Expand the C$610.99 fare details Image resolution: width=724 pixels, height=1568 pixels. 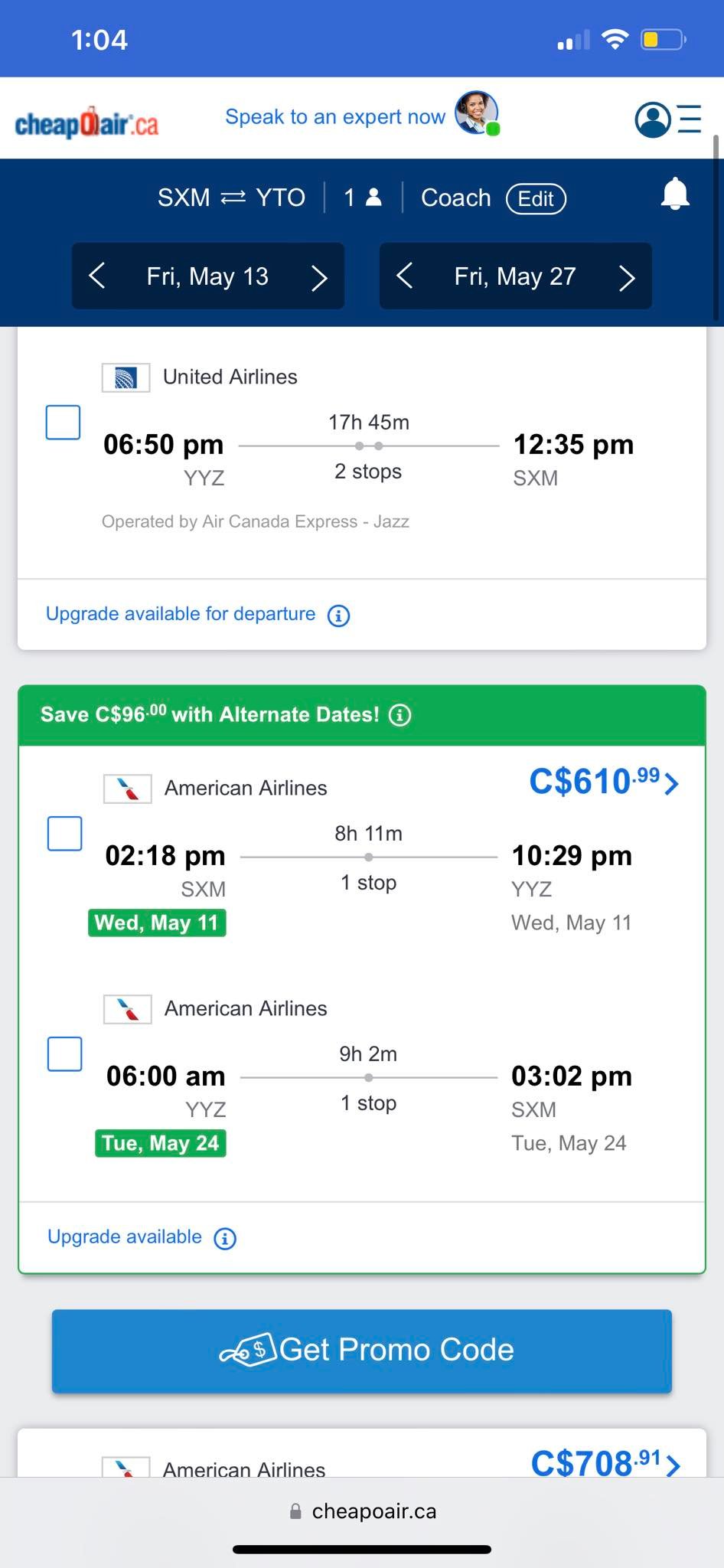click(x=603, y=782)
